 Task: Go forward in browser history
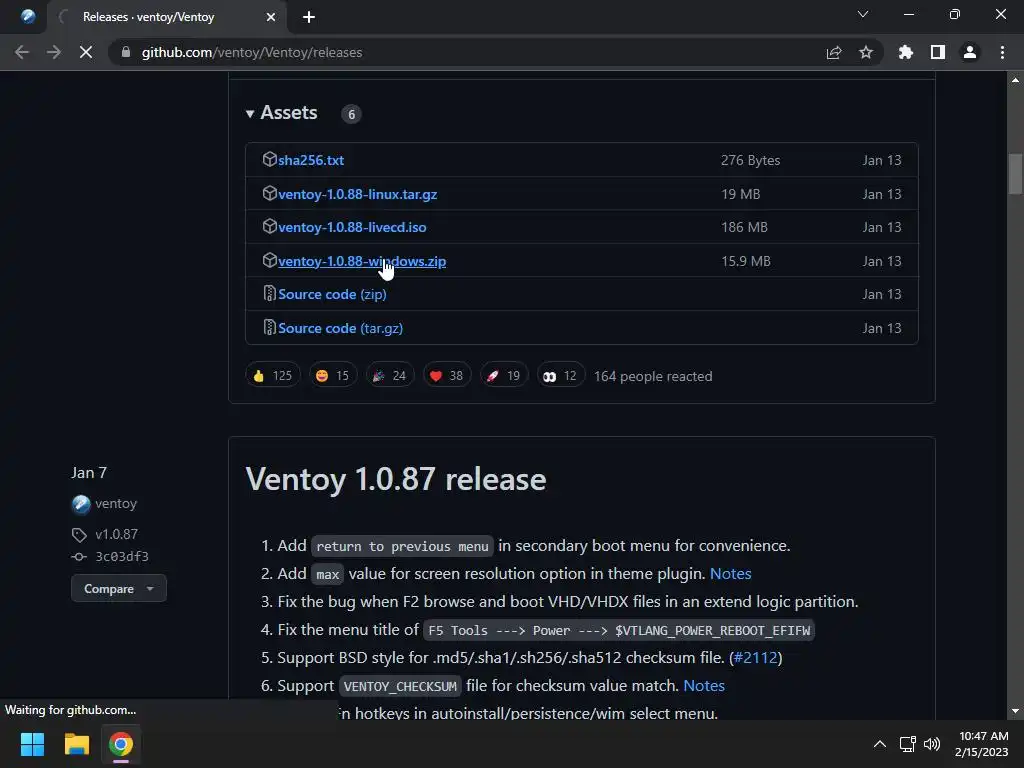(x=54, y=52)
